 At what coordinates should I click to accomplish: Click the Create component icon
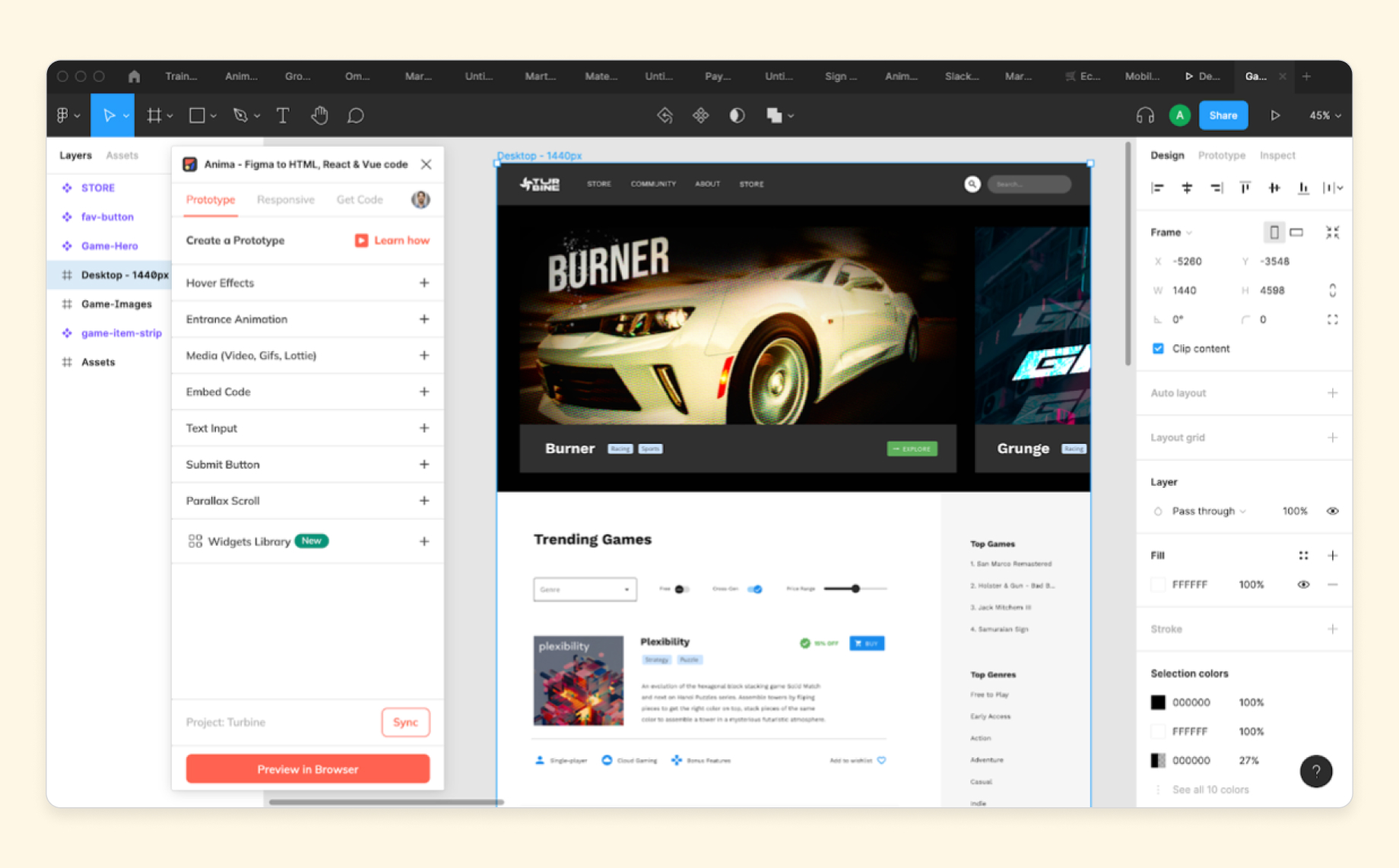tap(700, 116)
